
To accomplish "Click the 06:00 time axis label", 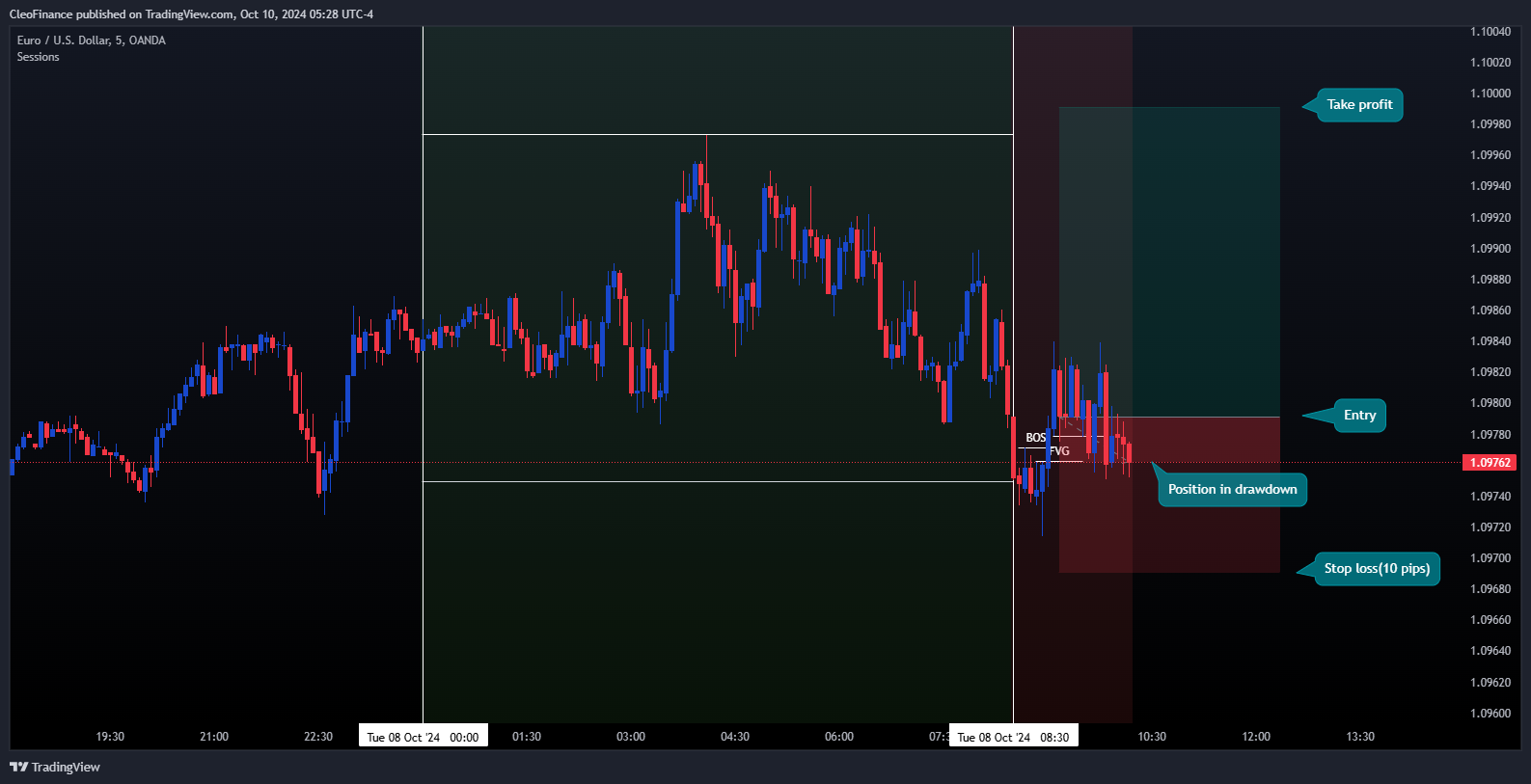I will click(x=839, y=737).
